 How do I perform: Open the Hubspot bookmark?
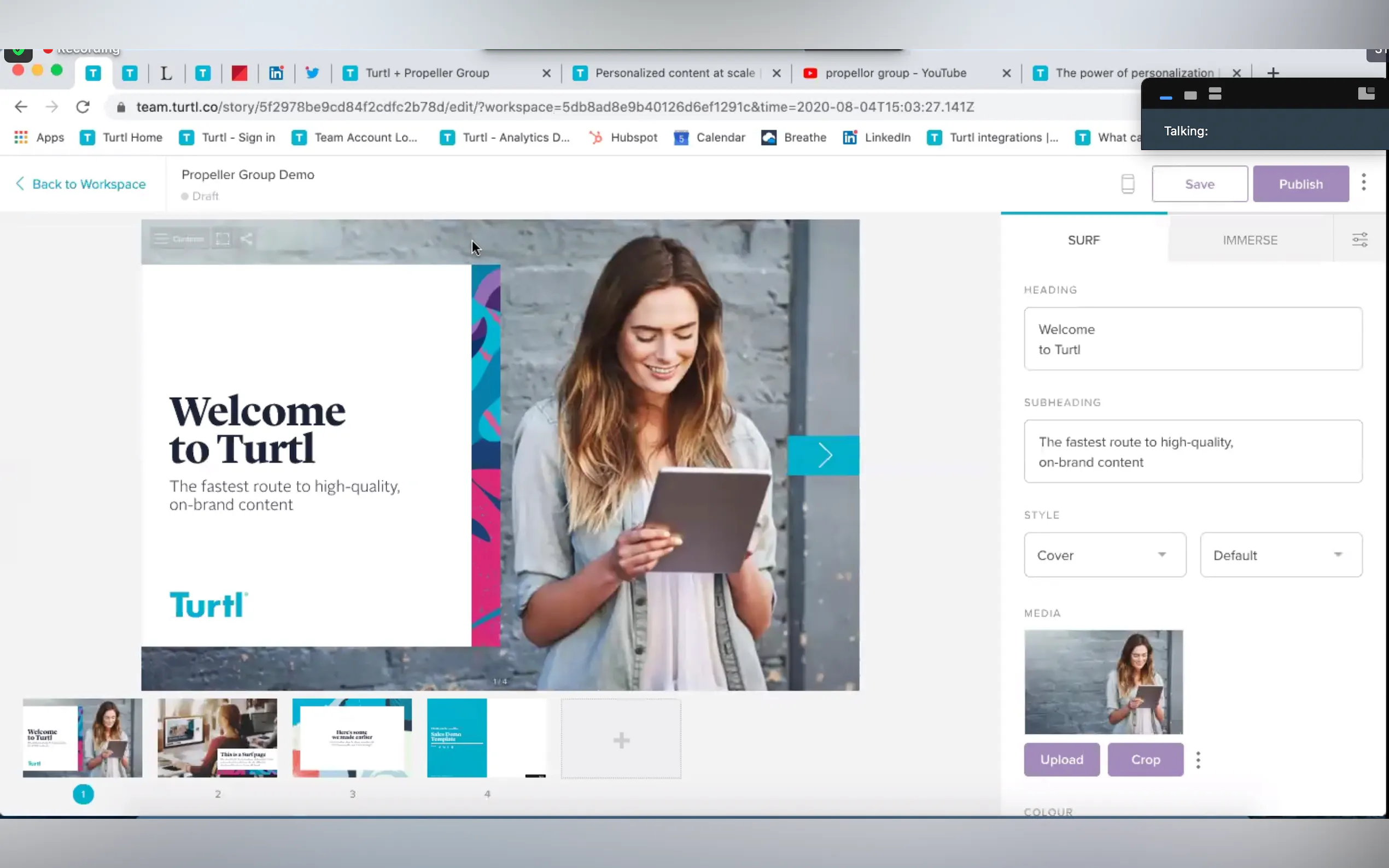pyautogui.click(x=623, y=138)
